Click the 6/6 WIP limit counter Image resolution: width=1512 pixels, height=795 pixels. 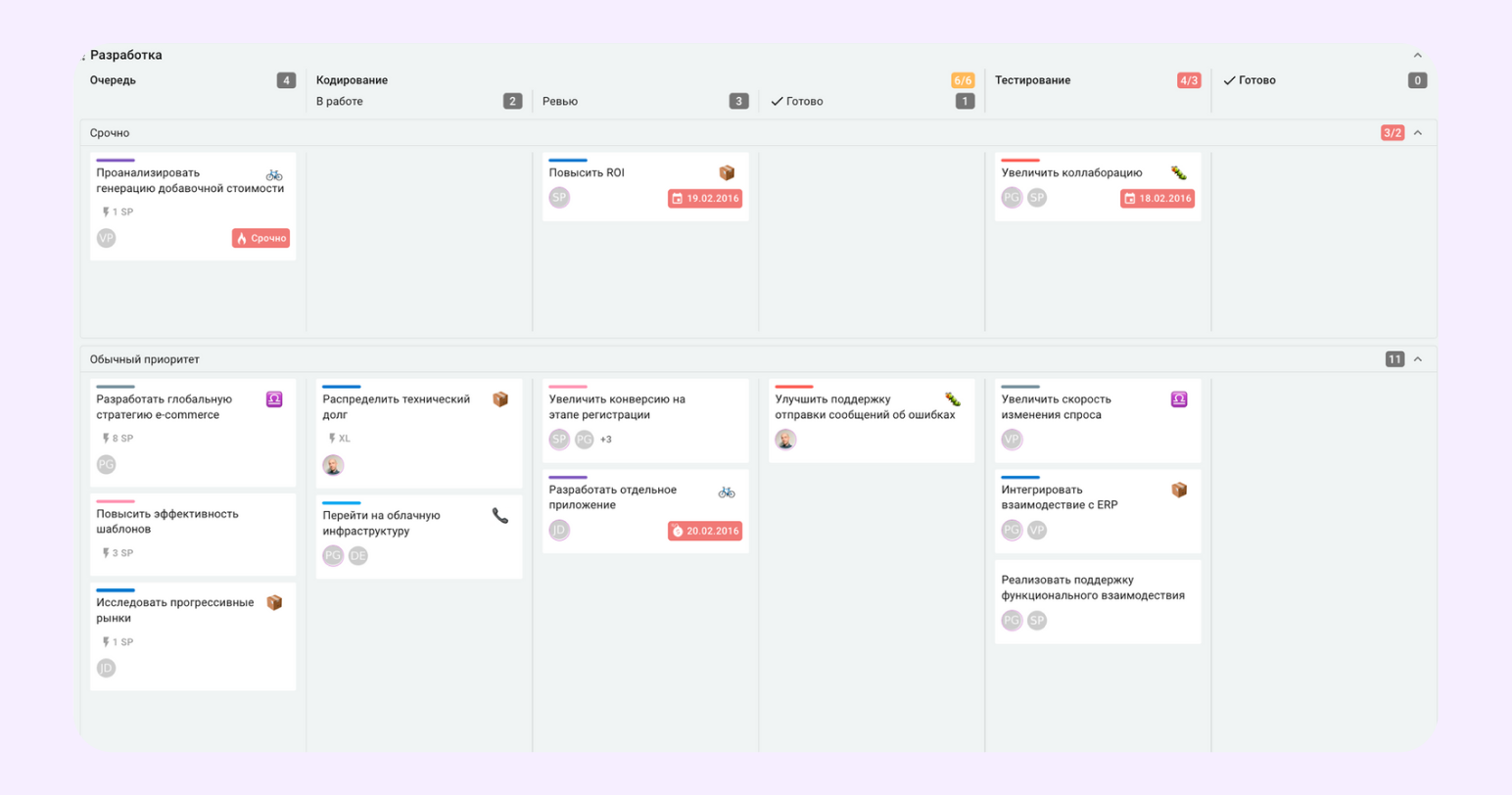click(x=963, y=80)
